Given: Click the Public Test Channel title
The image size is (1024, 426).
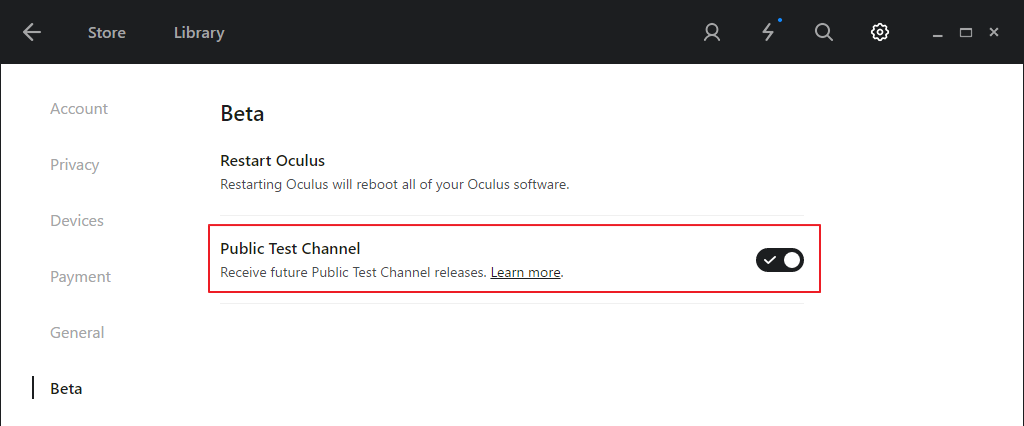Looking at the screenshot, I should click(290, 248).
